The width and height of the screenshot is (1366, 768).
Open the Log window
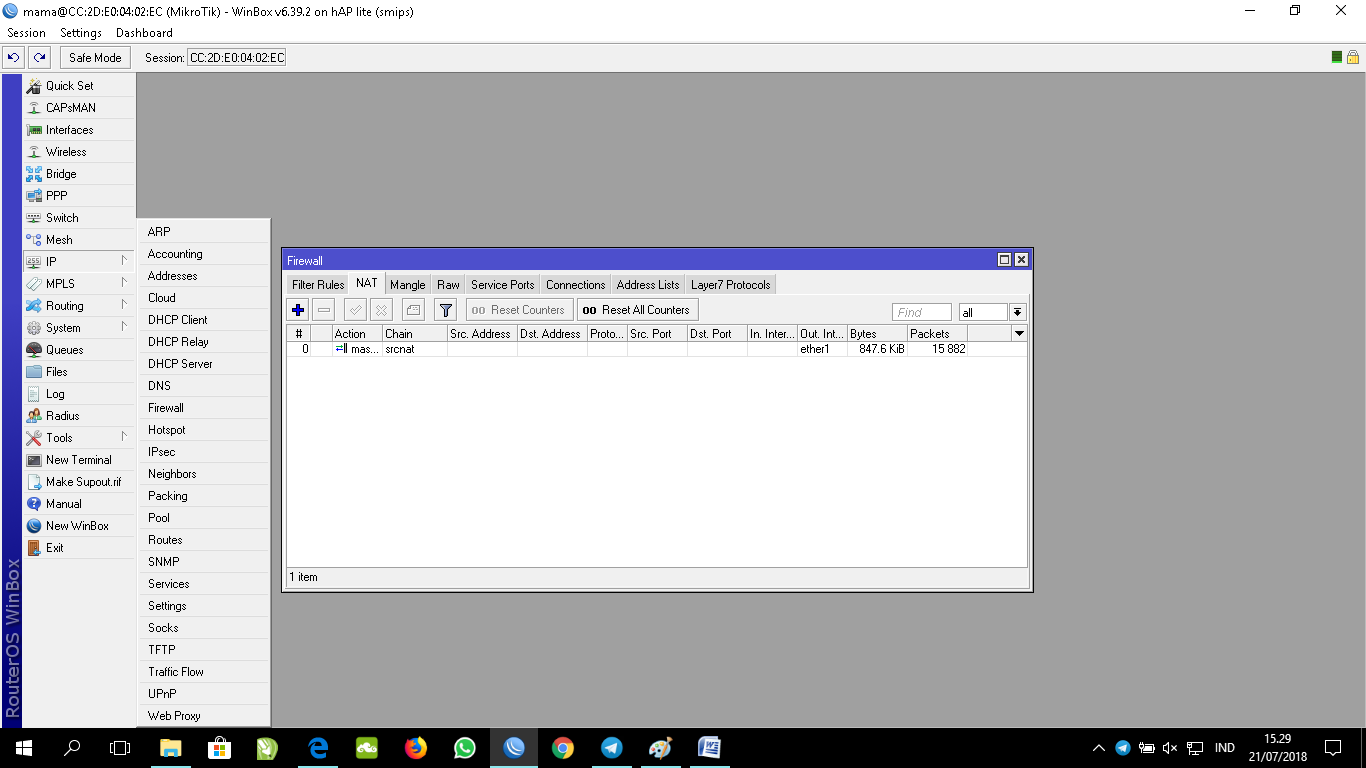click(79, 394)
